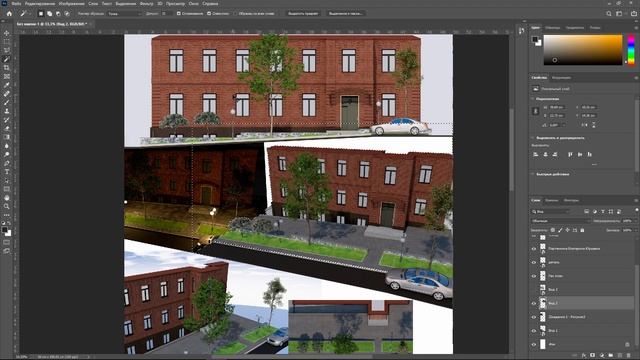
Task: Open the Фильтр menu
Action: coord(147,4)
